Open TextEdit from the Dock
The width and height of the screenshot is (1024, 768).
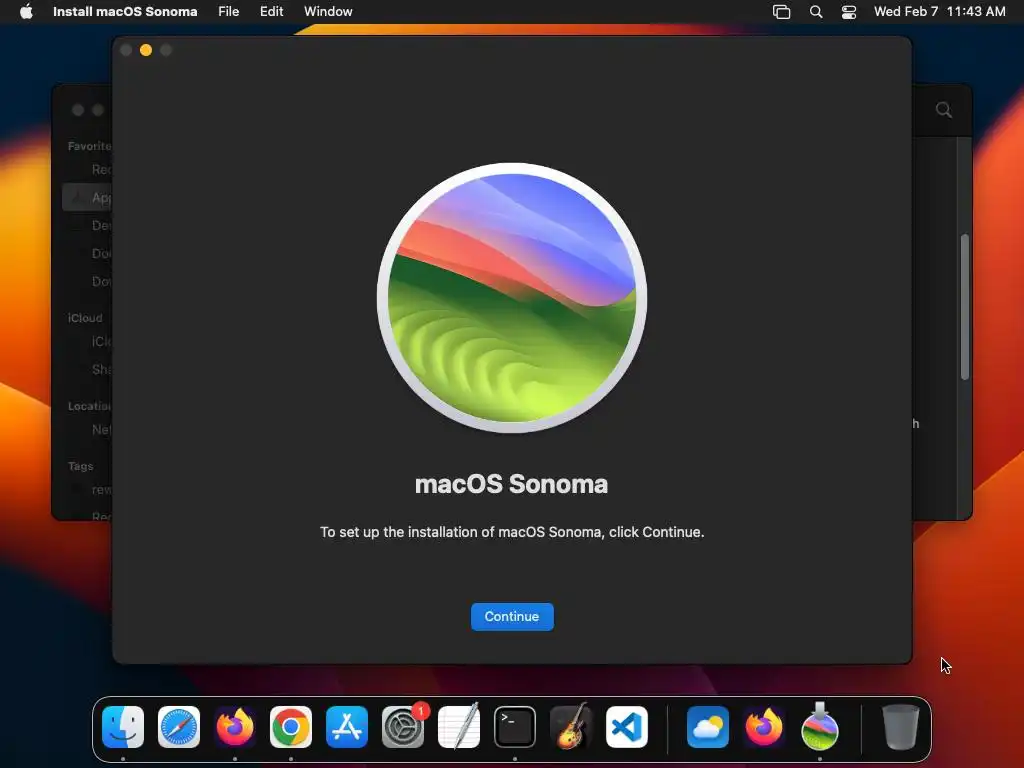[459, 727]
